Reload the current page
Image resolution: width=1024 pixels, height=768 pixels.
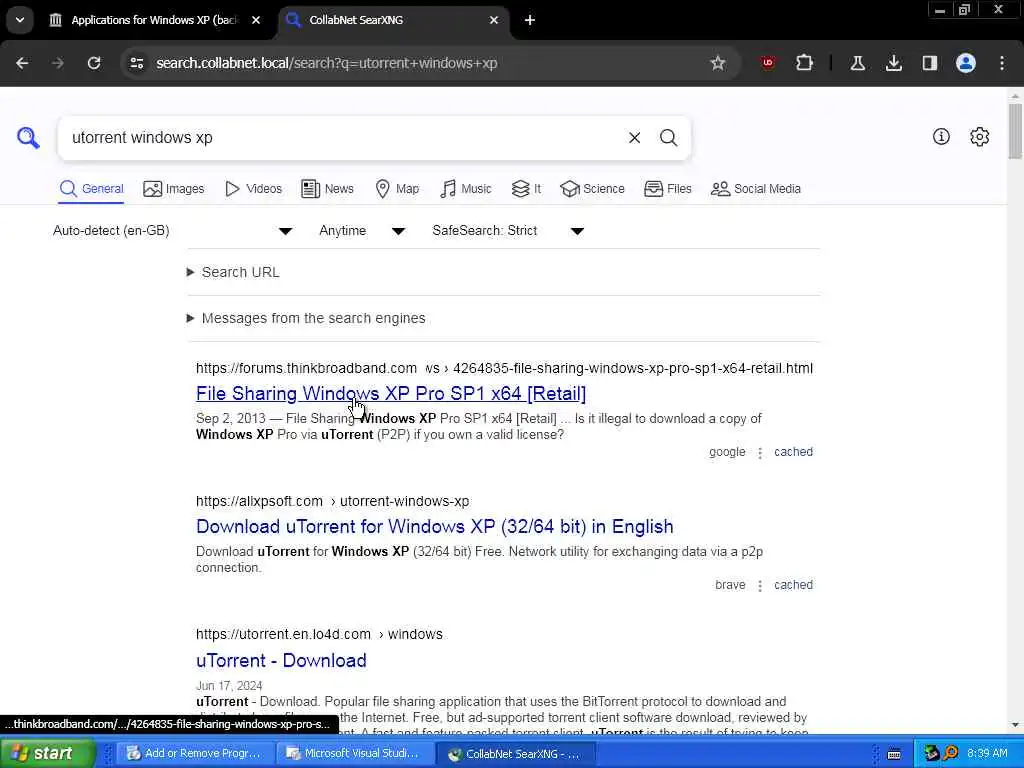pos(94,63)
